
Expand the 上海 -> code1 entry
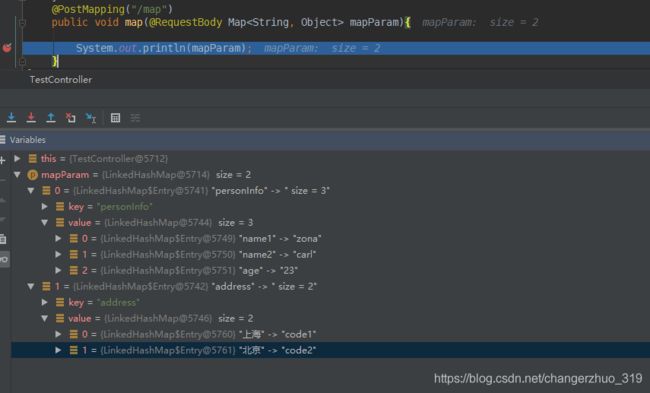(58, 334)
